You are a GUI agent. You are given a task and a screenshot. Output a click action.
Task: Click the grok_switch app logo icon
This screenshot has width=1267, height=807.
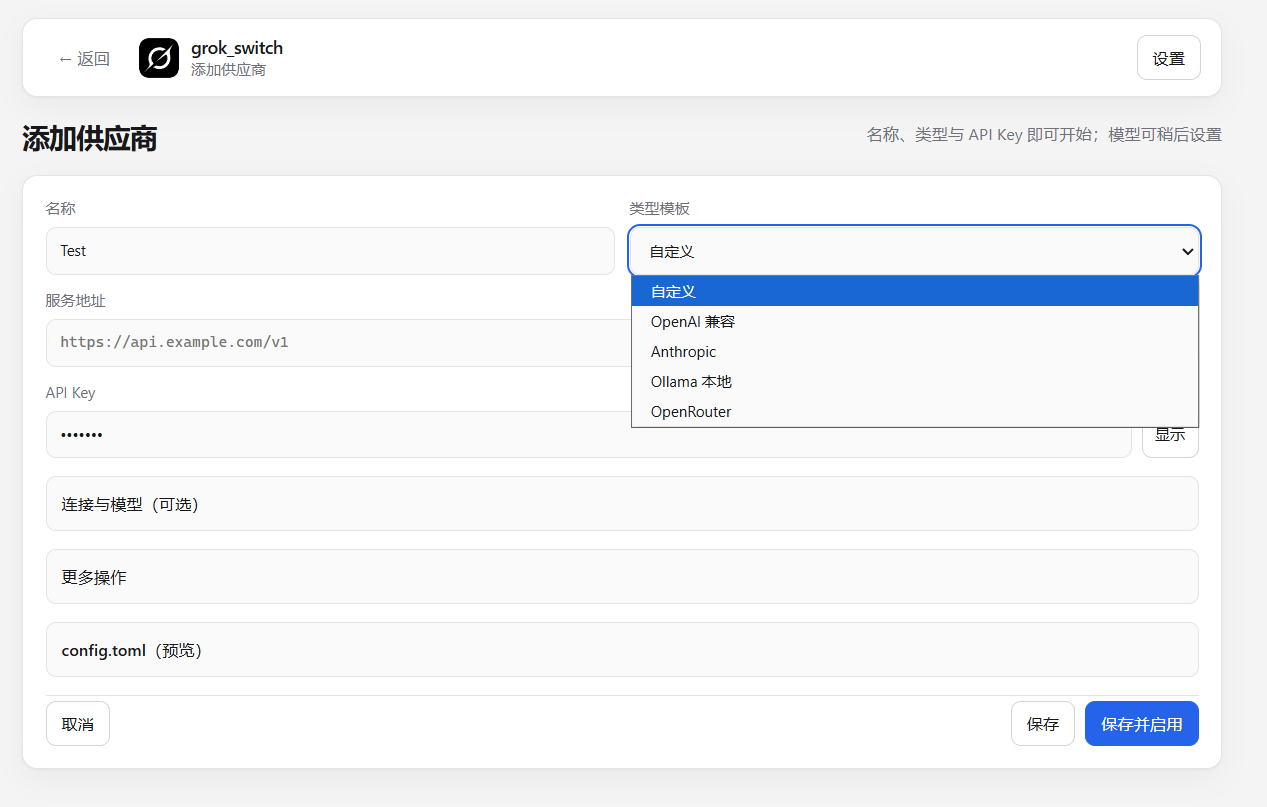(159, 58)
